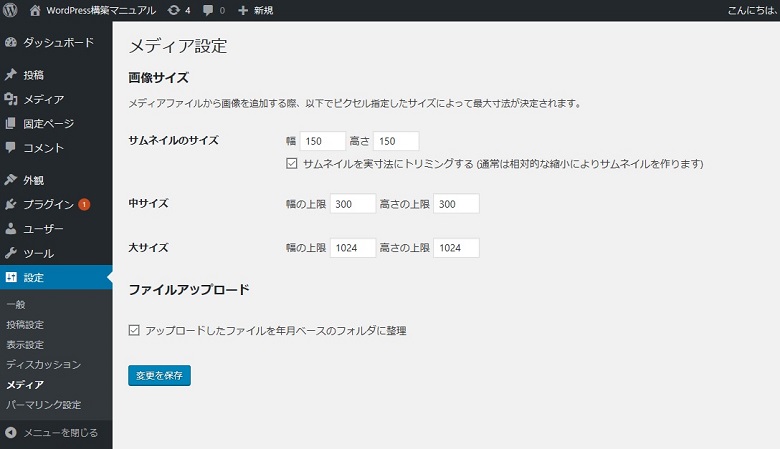
Task: Click the settings sliders icon beside 設定
Action: coord(11,277)
